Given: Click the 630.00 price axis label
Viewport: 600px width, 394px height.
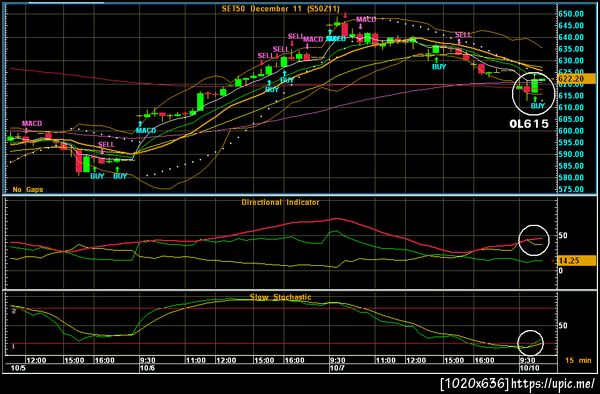Looking at the screenshot, I should pos(571,61).
